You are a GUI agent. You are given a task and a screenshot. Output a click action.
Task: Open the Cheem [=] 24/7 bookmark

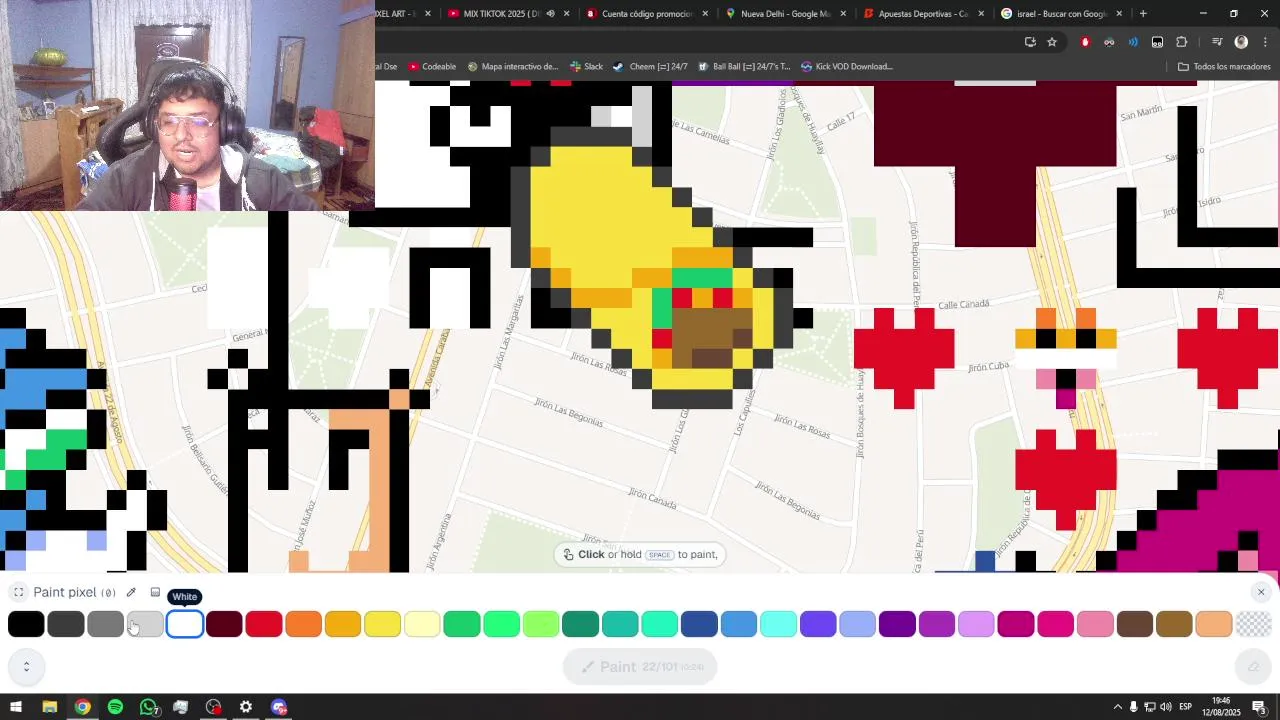pyautogui.click(x=650, y=67)
